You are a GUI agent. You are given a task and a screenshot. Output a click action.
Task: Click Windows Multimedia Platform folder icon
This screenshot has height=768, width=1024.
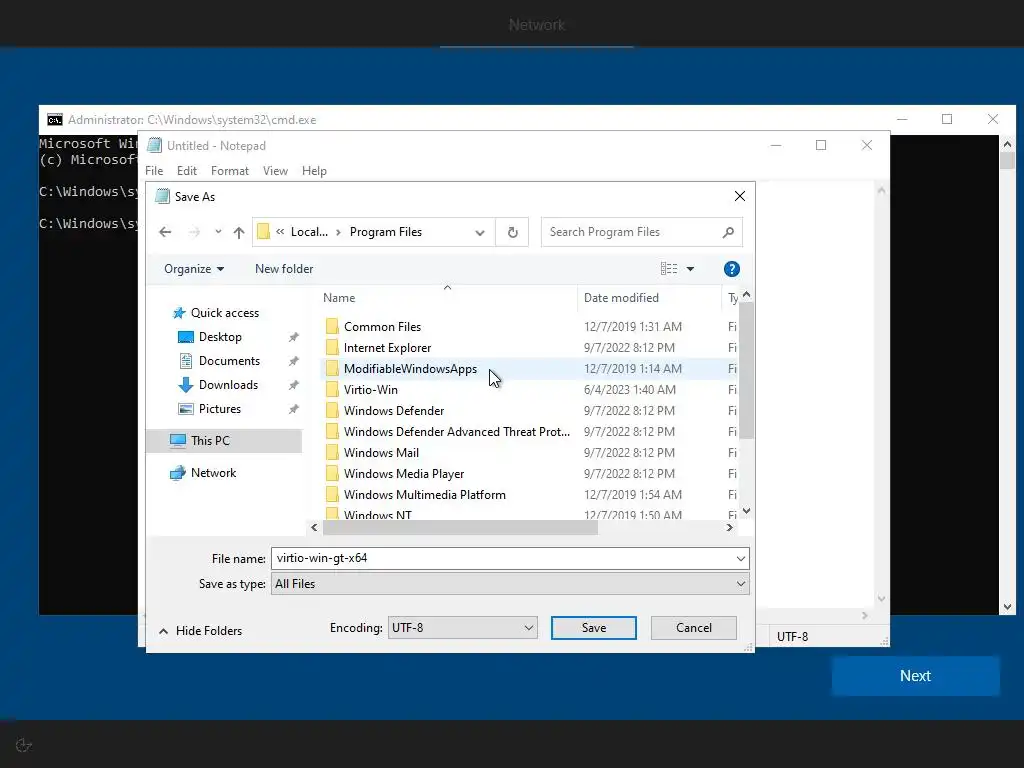coord(332,494)
